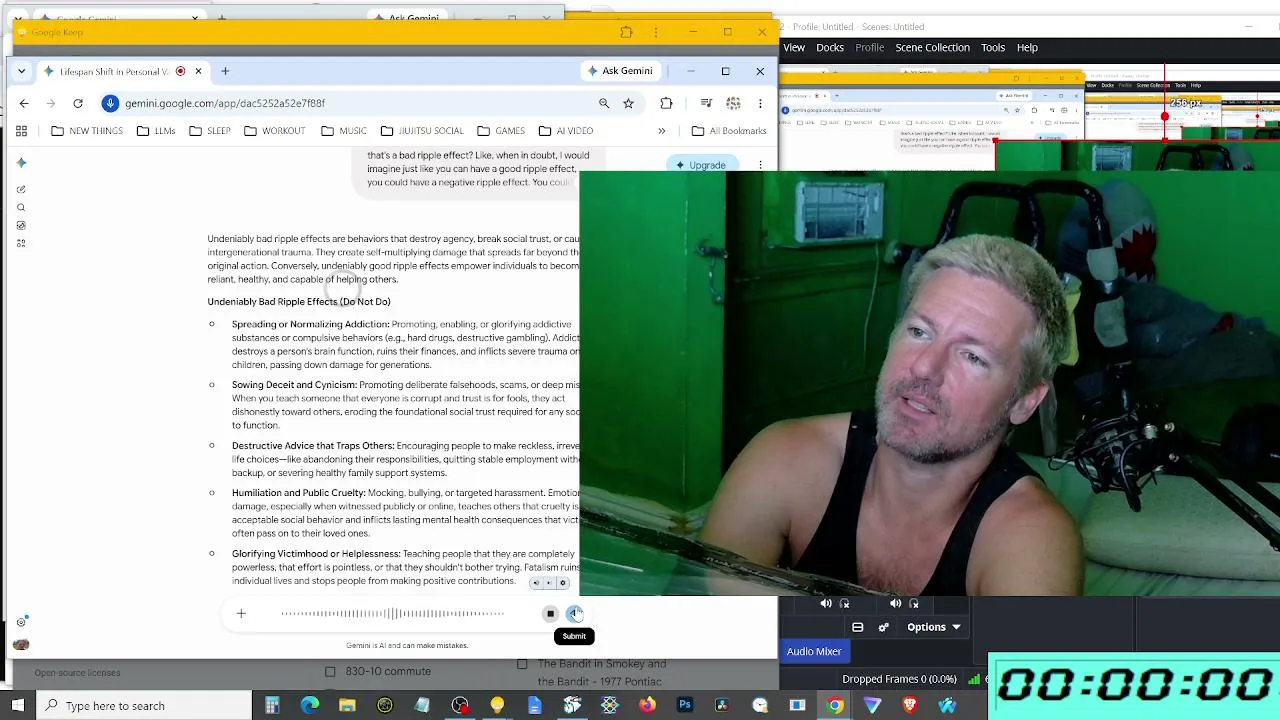1280x720 pixels.
Task: Click the Windows Start button
Action: [17, 705]
